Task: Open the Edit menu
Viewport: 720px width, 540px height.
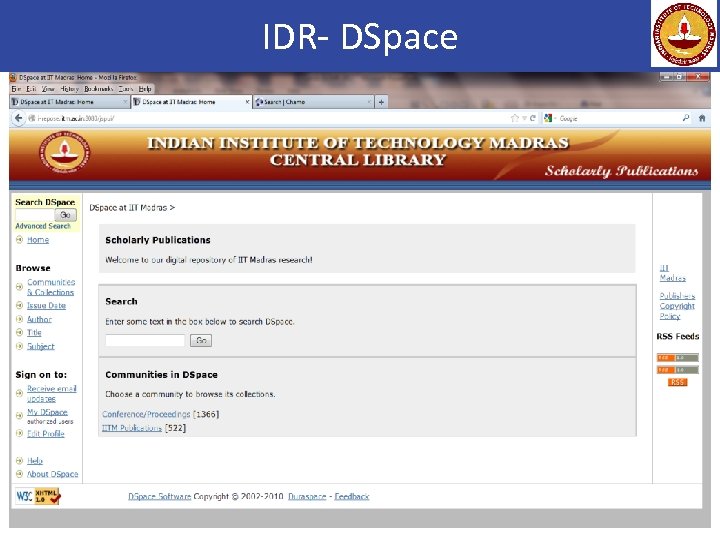Action: [31, 89]
